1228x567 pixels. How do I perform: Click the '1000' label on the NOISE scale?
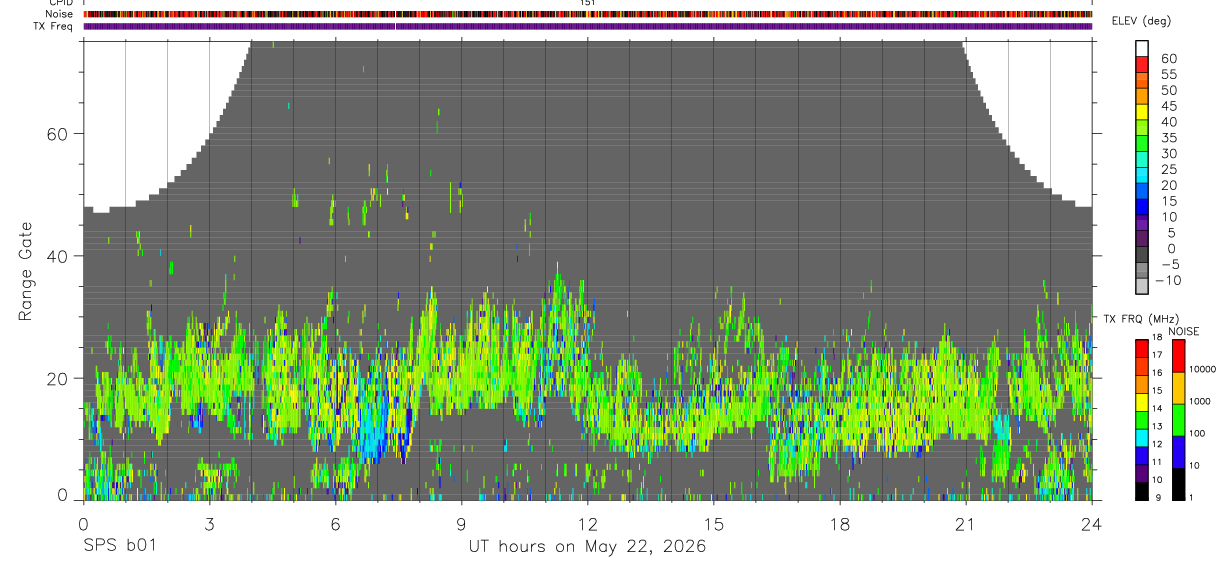click(x=1199, y=401)
